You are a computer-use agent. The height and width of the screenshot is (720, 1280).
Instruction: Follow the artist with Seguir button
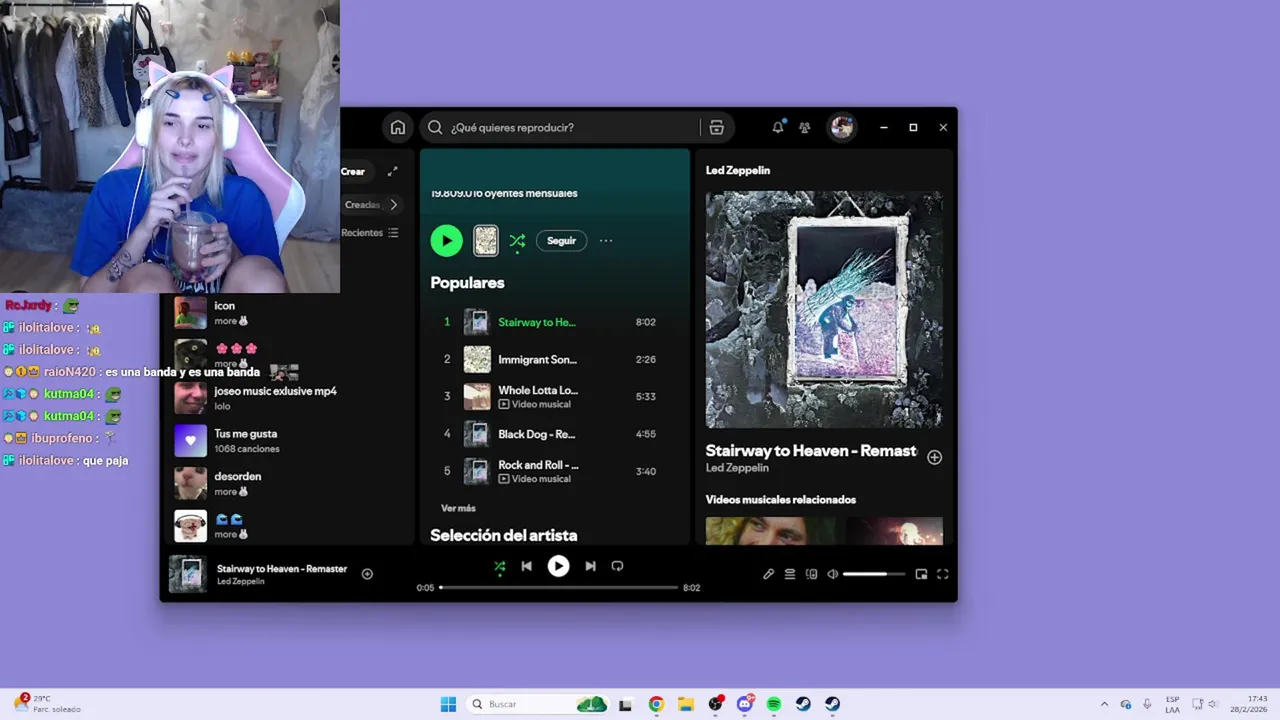click(561, 241)
